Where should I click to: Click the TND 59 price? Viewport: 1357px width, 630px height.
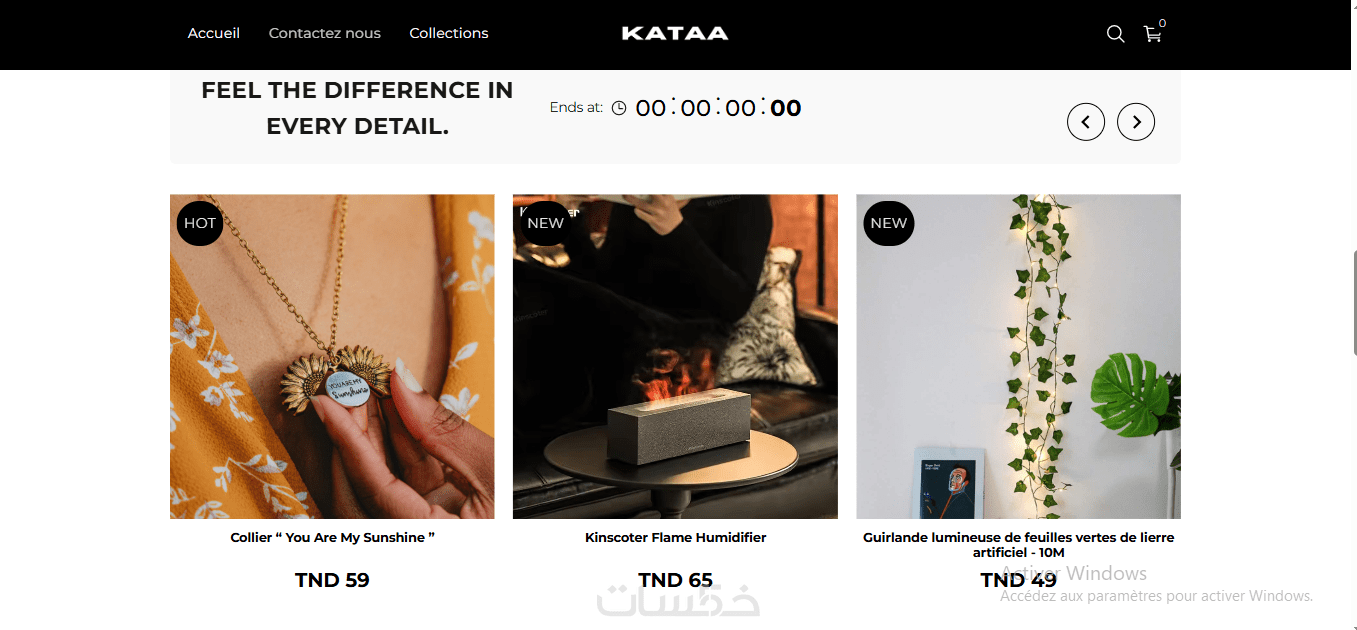(332, 580)
